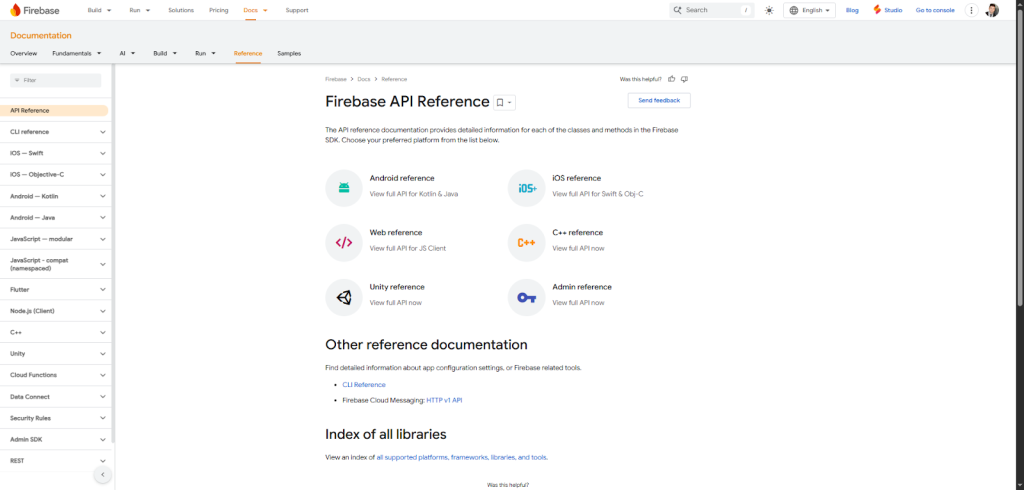Screen dimensions: 1024x490
Task: Click the Send feedback button
Action: click(x=659, y=100)
